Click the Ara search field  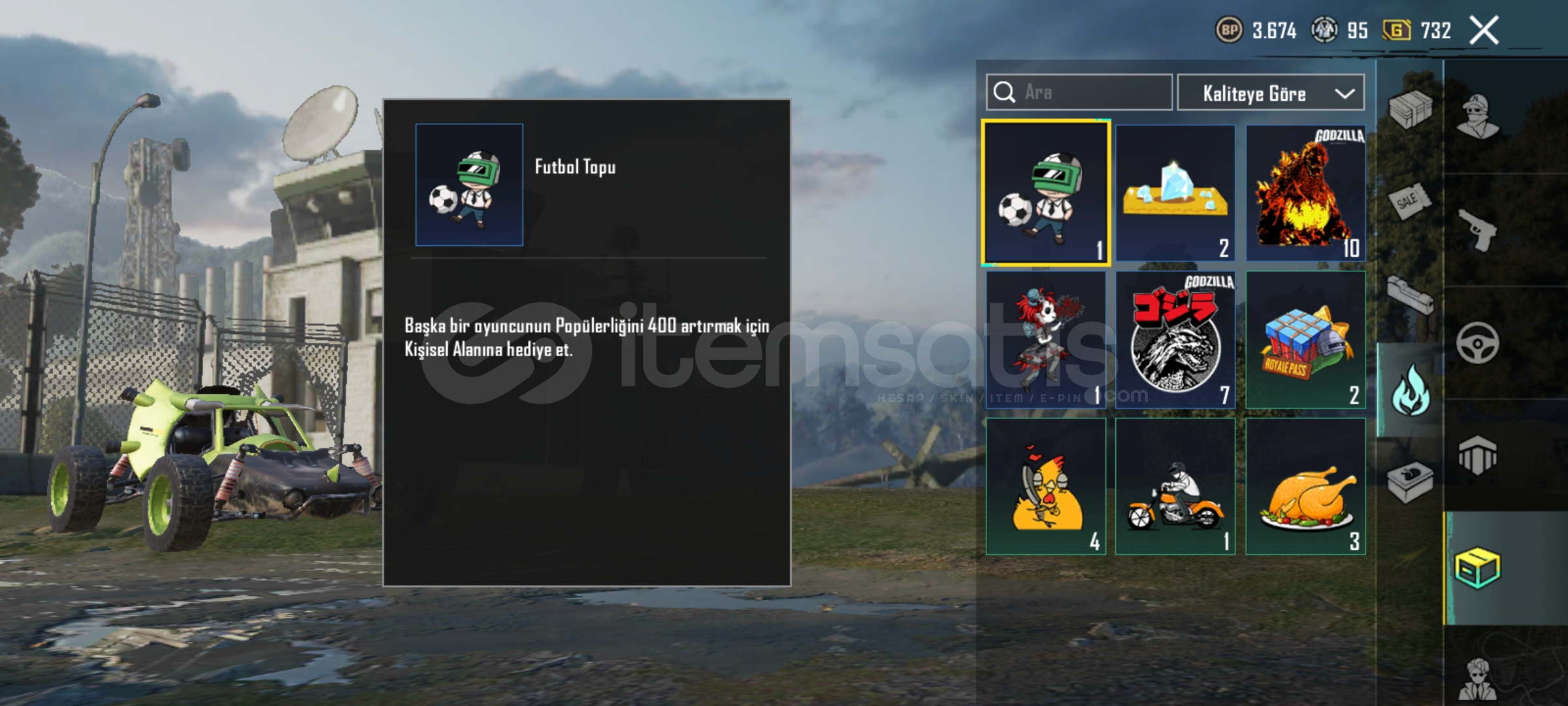pyautogui.click(x=1079, y=92)
